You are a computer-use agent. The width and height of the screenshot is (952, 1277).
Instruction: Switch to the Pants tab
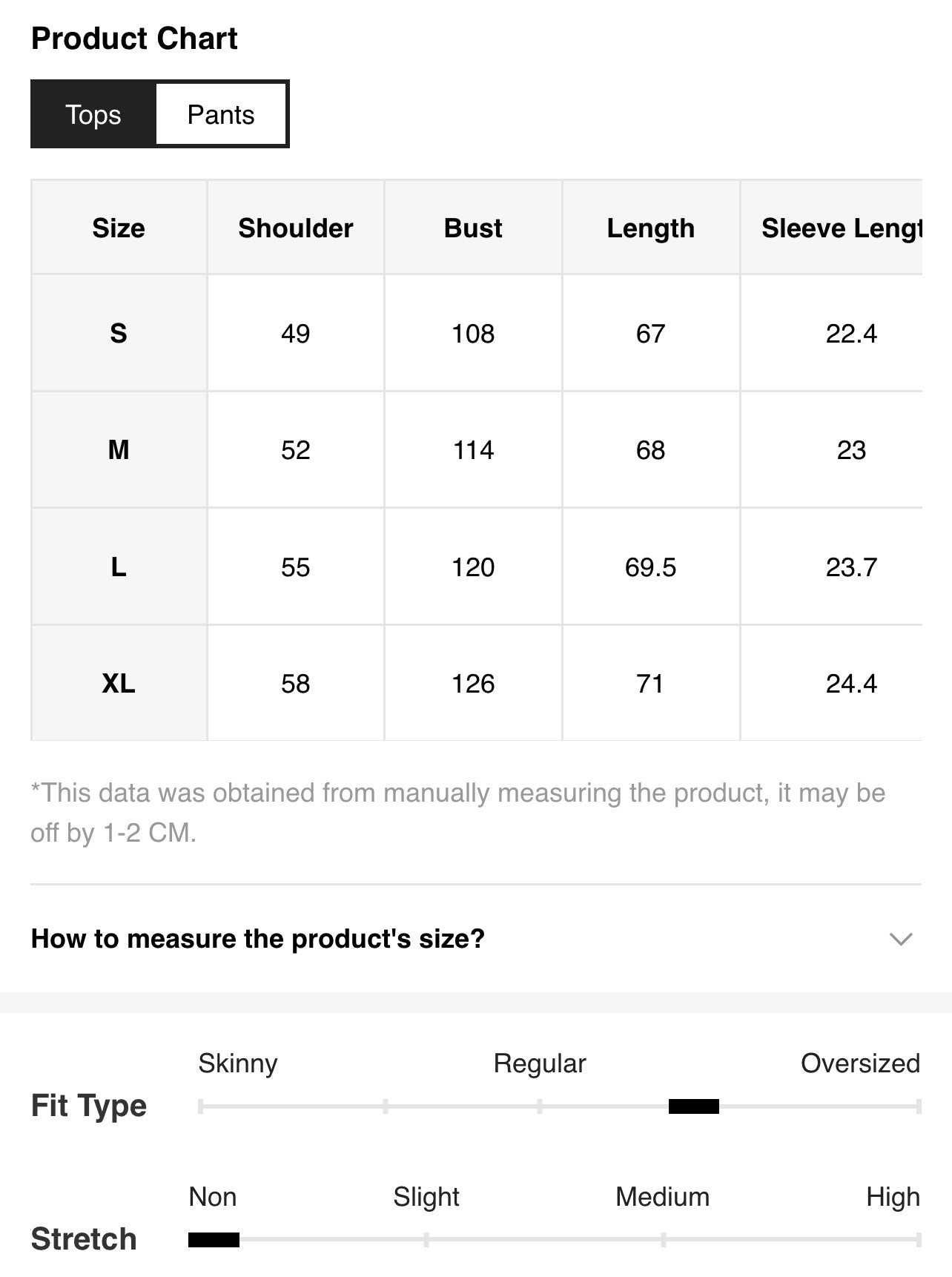pos(221,114)
